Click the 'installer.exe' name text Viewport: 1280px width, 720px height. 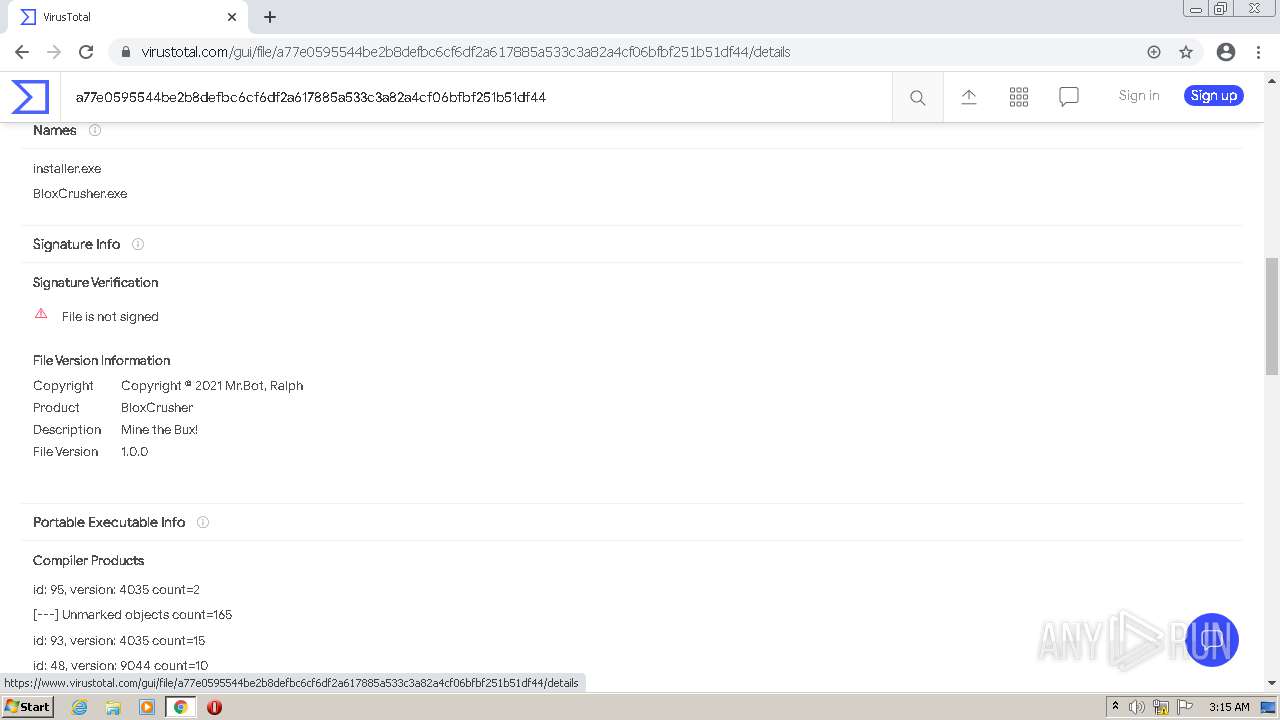[67, 168]
